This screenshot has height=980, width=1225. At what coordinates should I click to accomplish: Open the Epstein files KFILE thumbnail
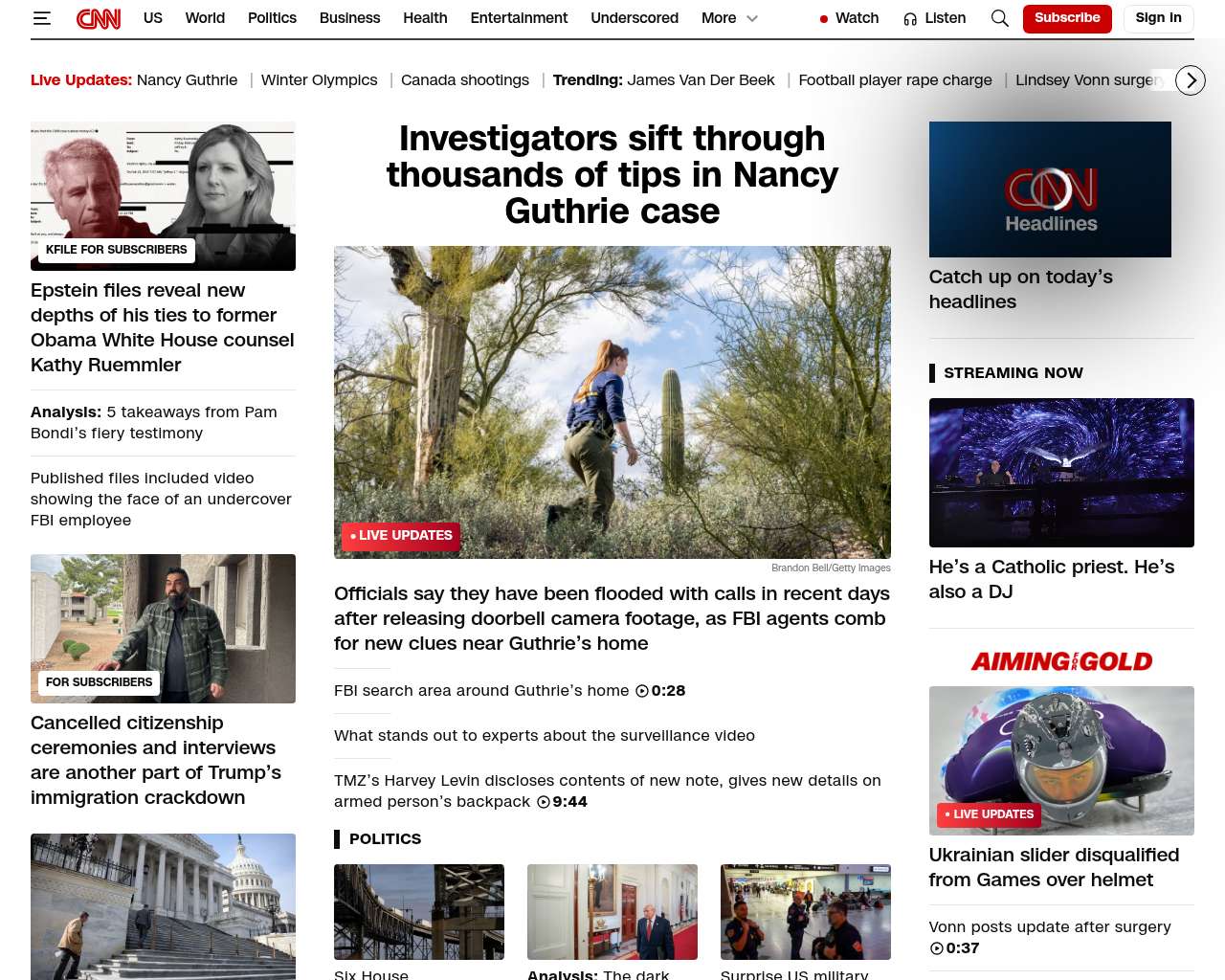(x=163, y=196)
